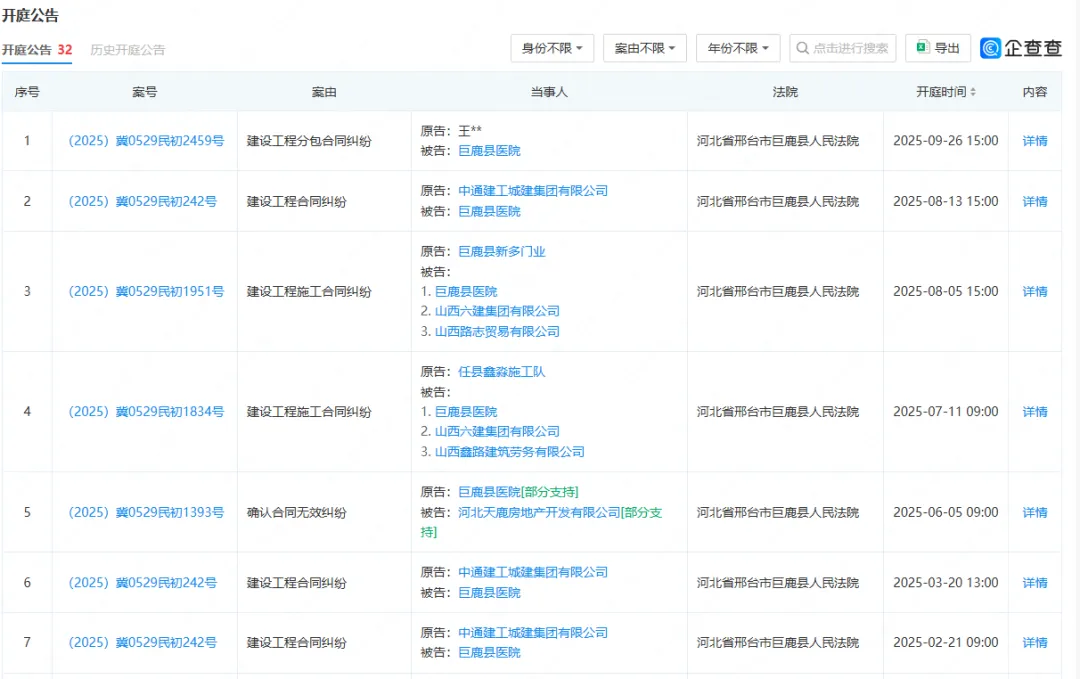Viewport: 1080px width, 679px height.
Task: Open case (2025)冀0529民初2459号
Action: pyautogui.click(x=146, y=141)
